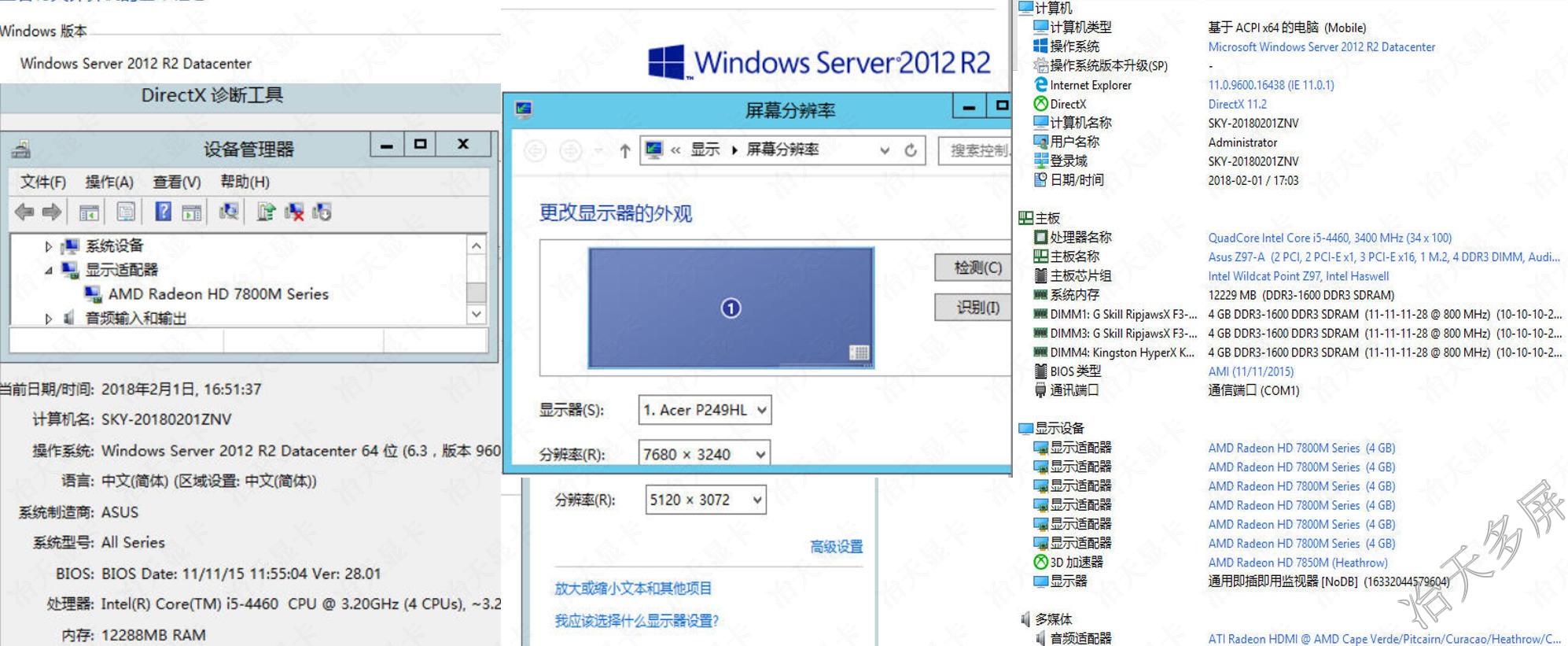Open the ATI Radeon HDMI audio adapter link
Image resolution: width=1568 pixels, height=646 pixels.
1384,639
